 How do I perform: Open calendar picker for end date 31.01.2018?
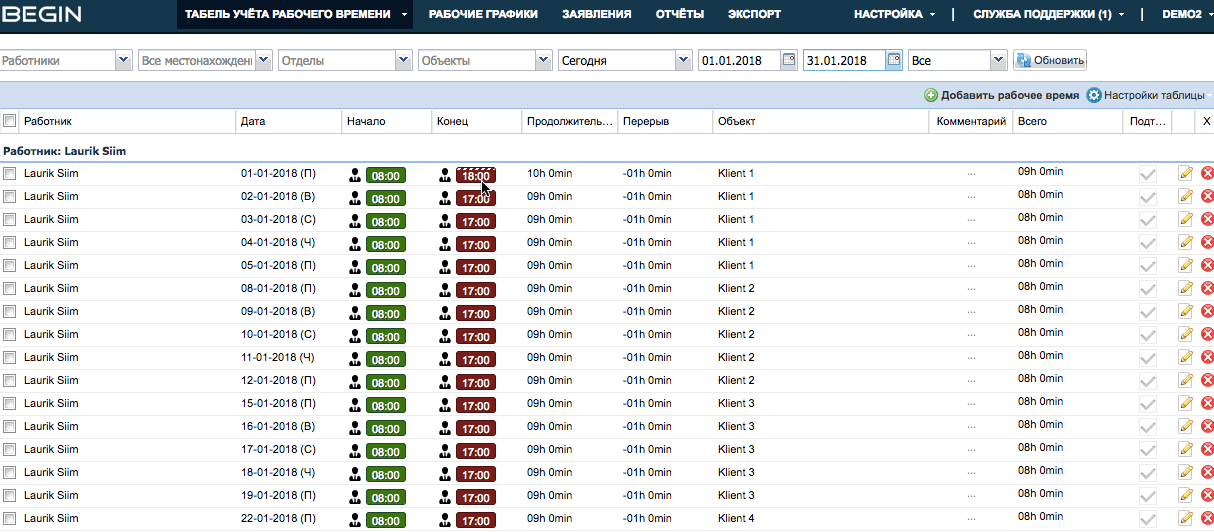893,60
